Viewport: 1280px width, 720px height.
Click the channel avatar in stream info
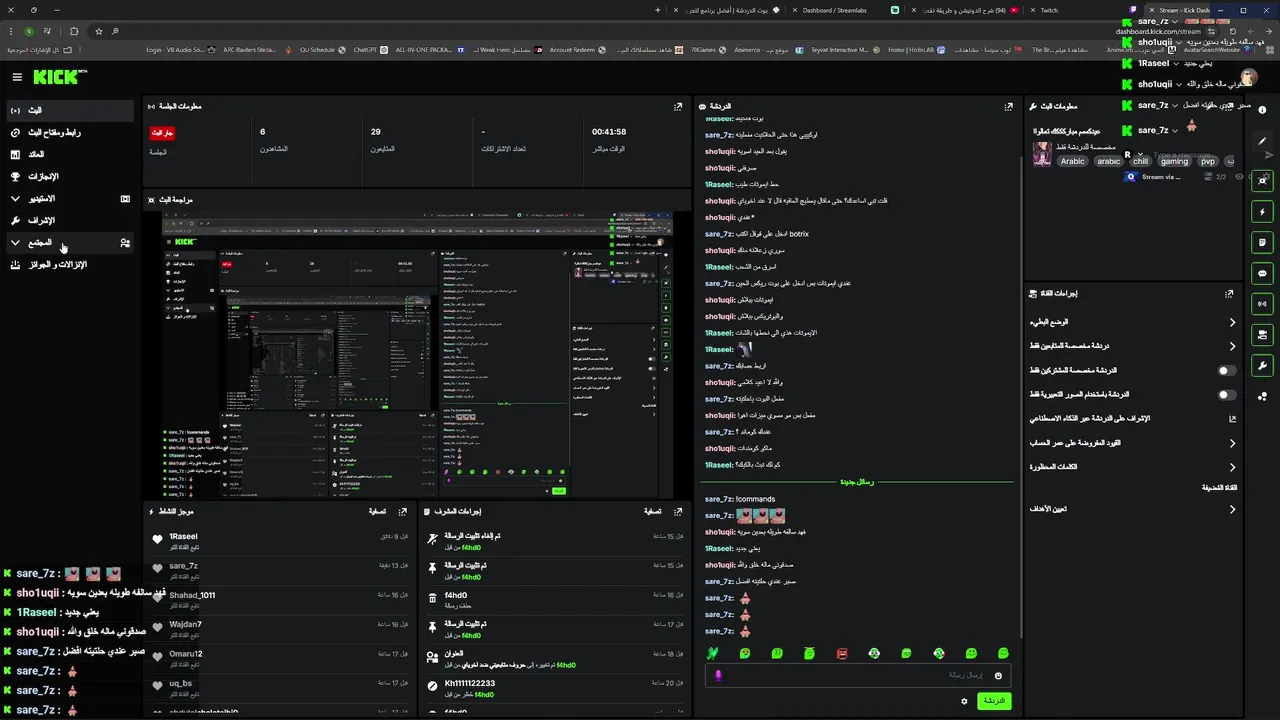coord(1042,153)
